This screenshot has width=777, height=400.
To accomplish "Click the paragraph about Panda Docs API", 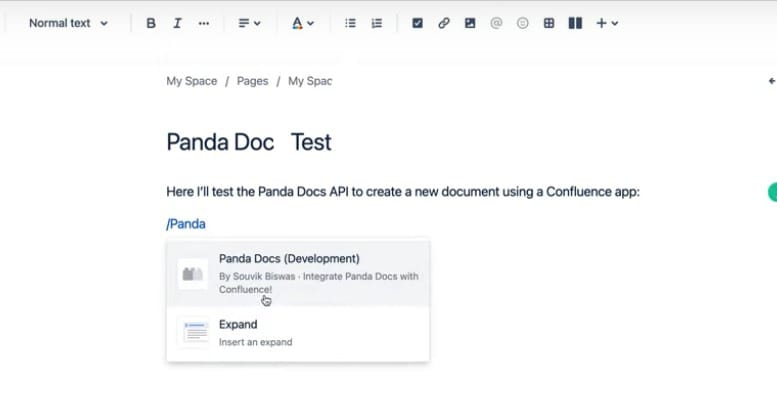I will 403,192.
